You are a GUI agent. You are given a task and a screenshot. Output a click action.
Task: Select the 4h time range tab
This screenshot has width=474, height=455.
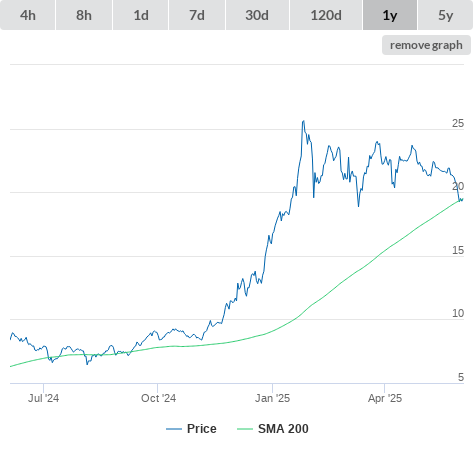28,15
